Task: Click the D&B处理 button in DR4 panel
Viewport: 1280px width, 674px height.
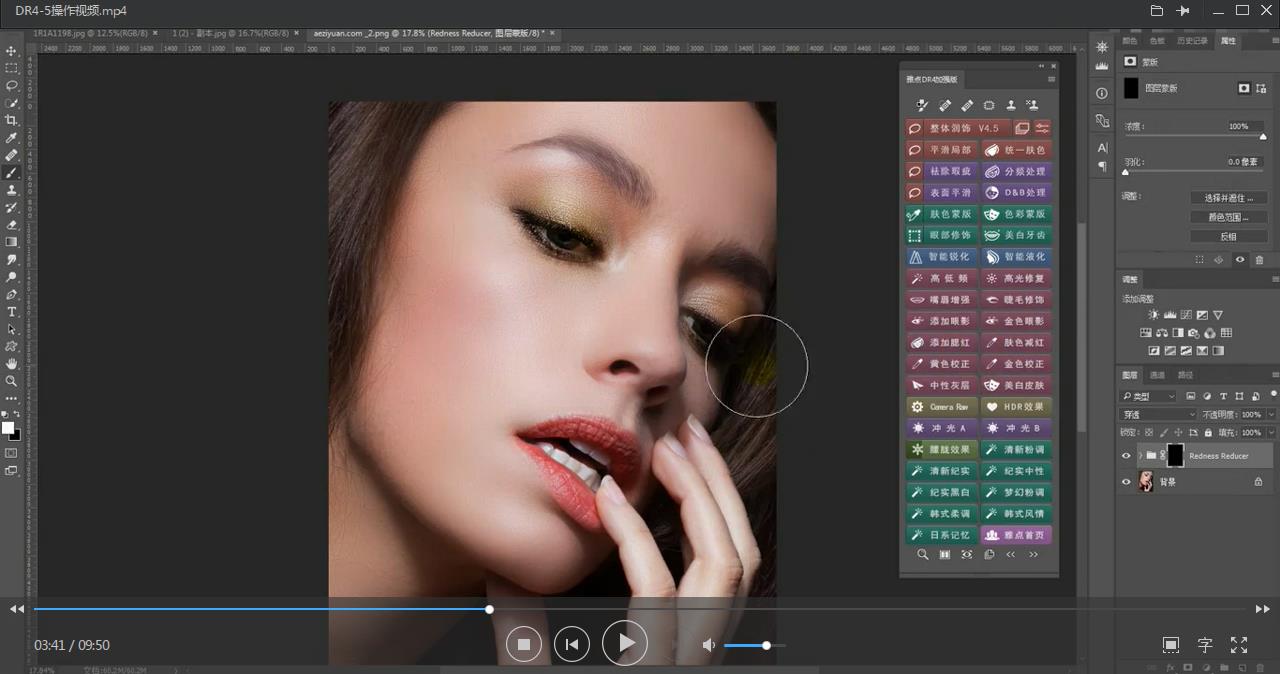Action: 1016,193
